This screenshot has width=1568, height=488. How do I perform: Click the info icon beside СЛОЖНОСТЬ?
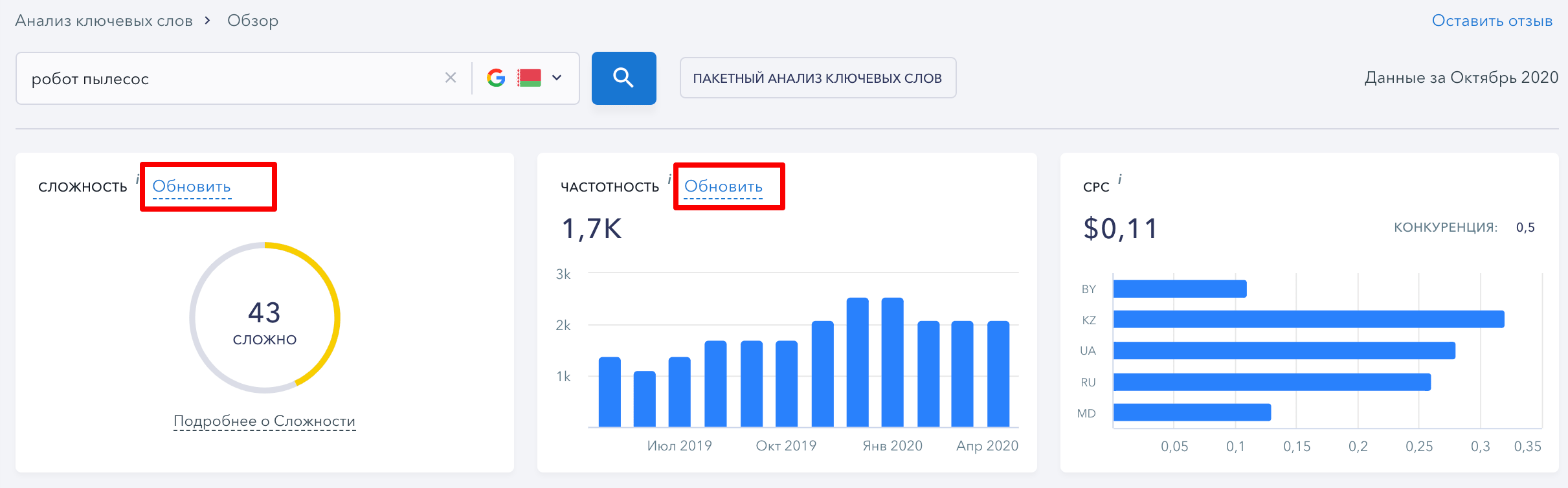pos(137,179)
